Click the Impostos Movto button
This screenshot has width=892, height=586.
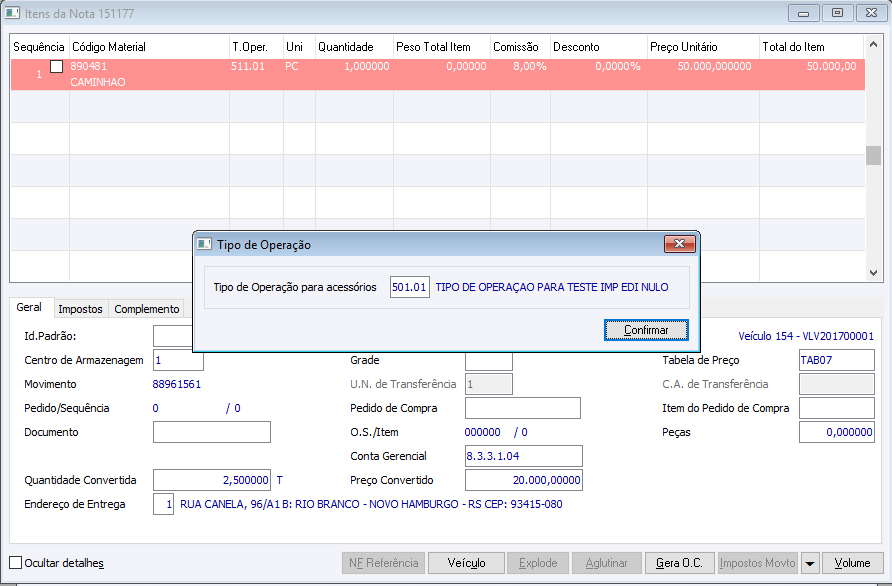pos(758,563)
